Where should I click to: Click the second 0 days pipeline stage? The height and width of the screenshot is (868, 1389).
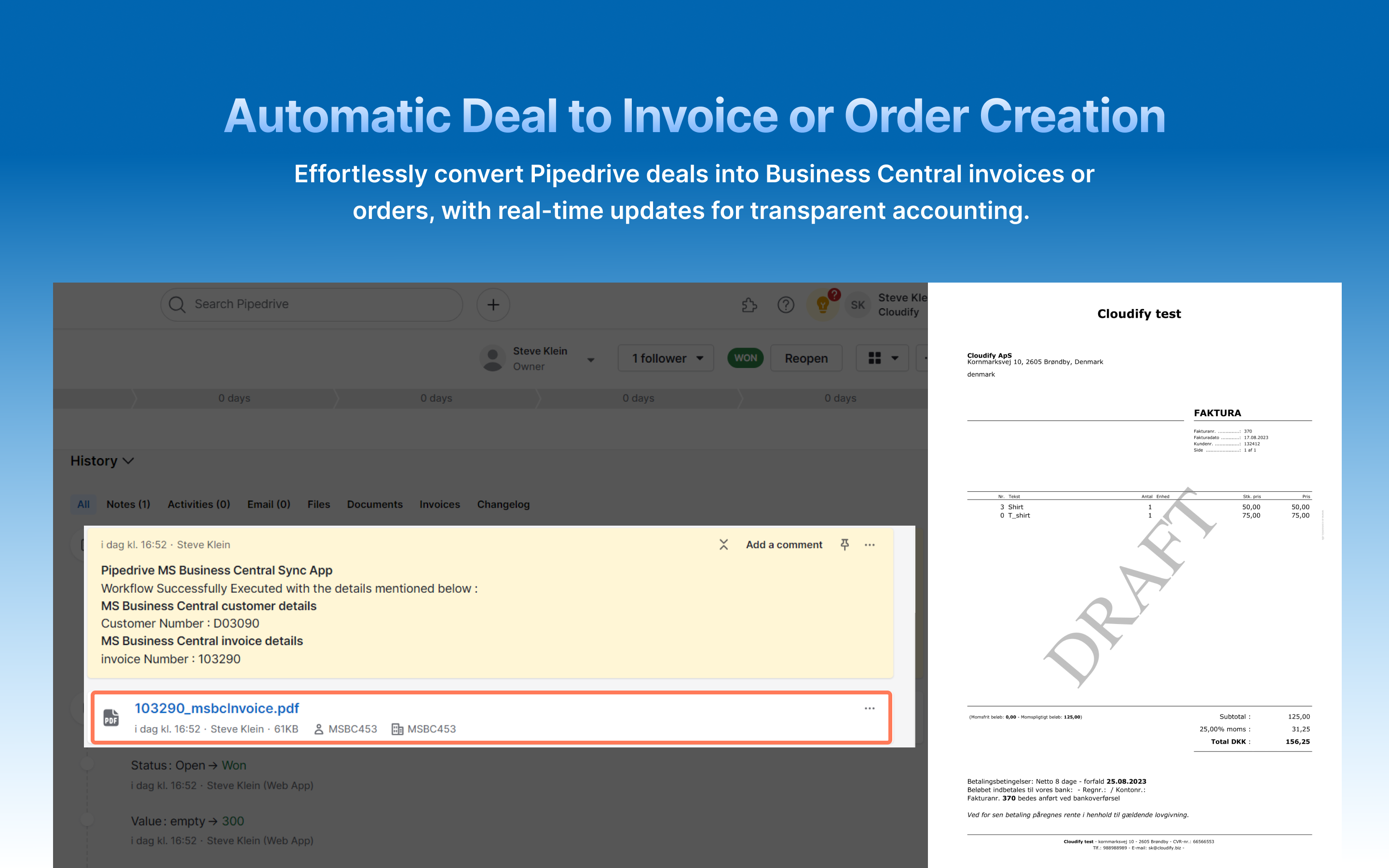coord(436,398)
